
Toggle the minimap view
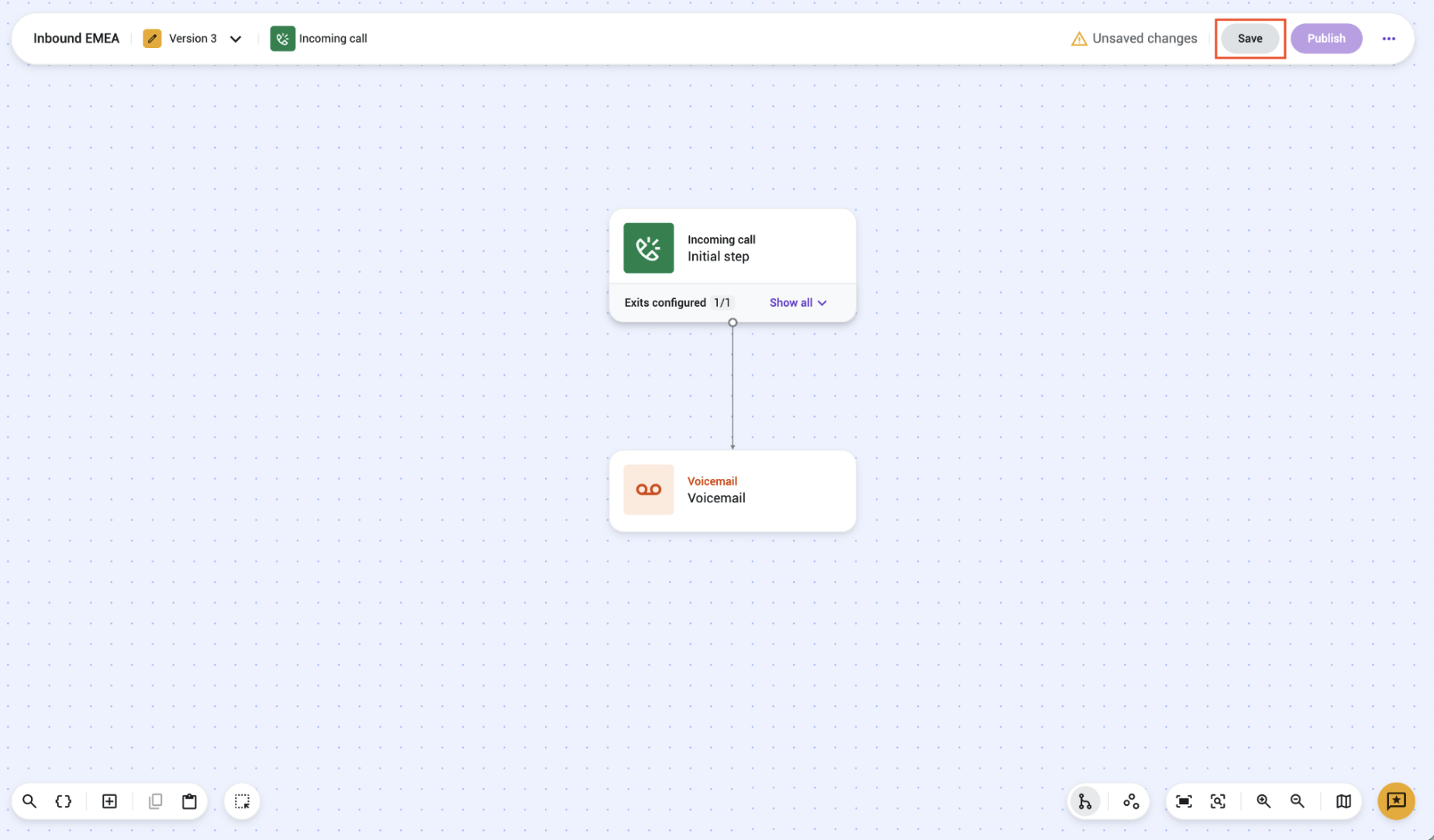(x=1343, y=801)
